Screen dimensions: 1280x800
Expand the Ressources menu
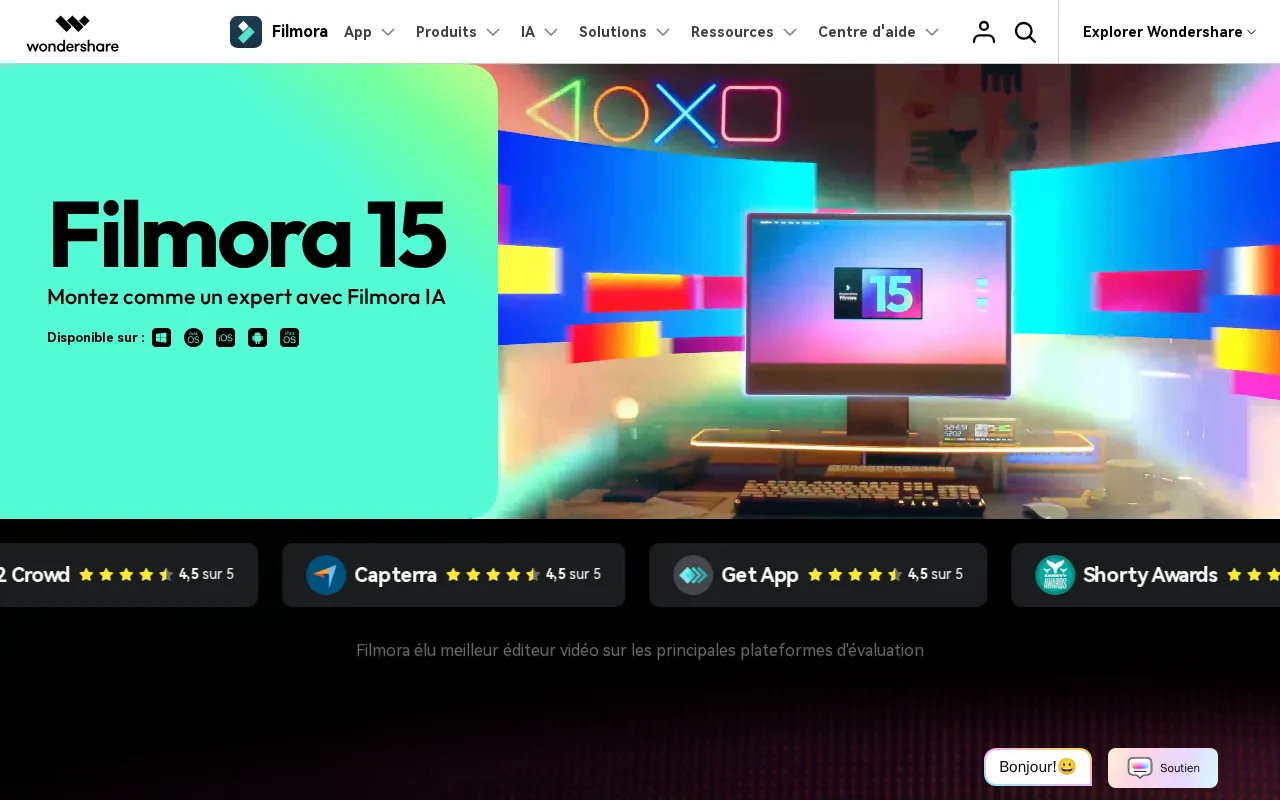744,32
